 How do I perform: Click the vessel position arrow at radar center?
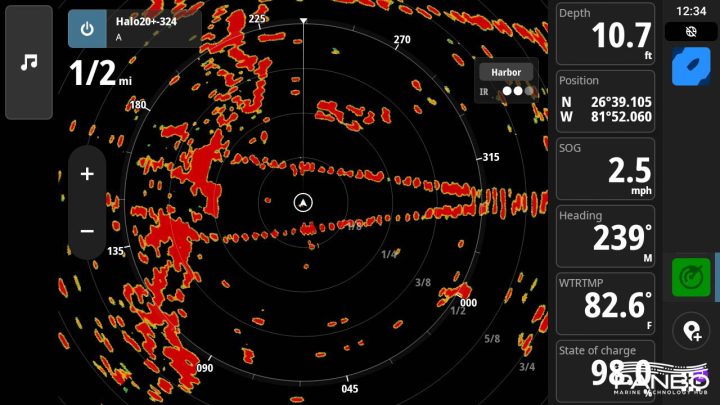tap(304, 203)
